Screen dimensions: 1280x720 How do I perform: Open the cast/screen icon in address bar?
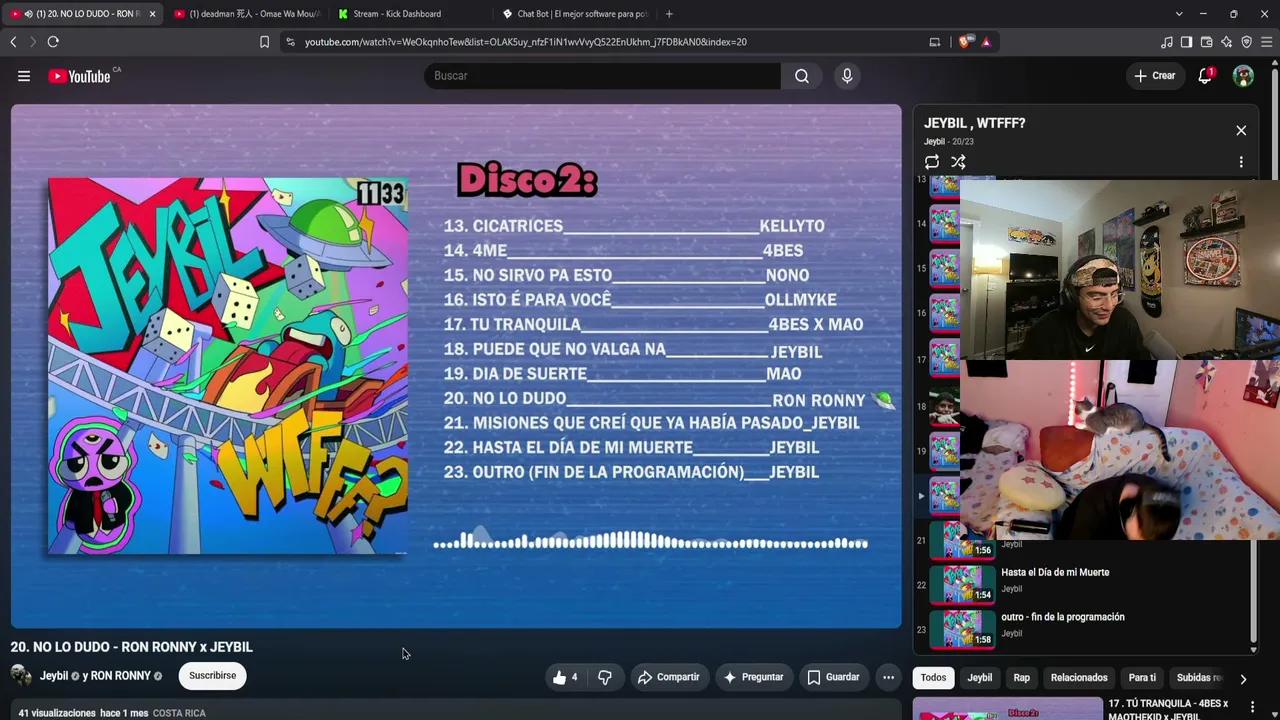(935, 42)
